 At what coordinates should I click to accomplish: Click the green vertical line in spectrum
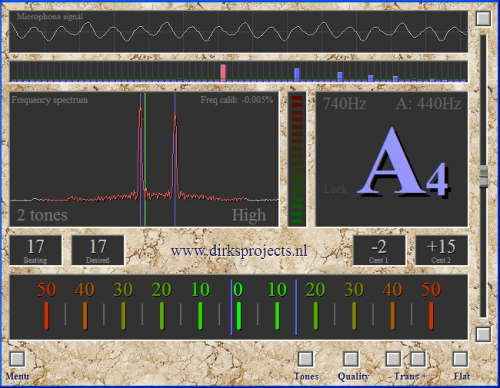tap(145, 159)
